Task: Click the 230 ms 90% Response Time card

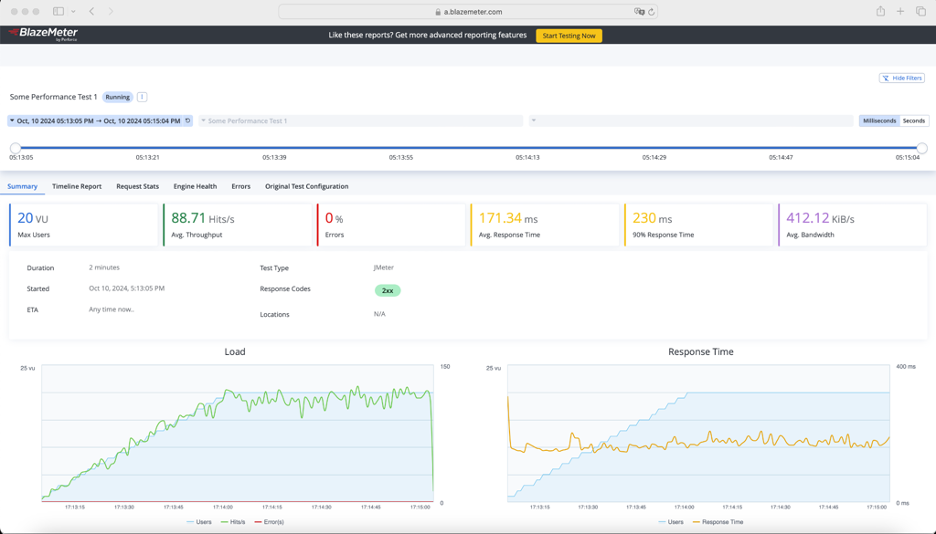Action: pos(698,225)
